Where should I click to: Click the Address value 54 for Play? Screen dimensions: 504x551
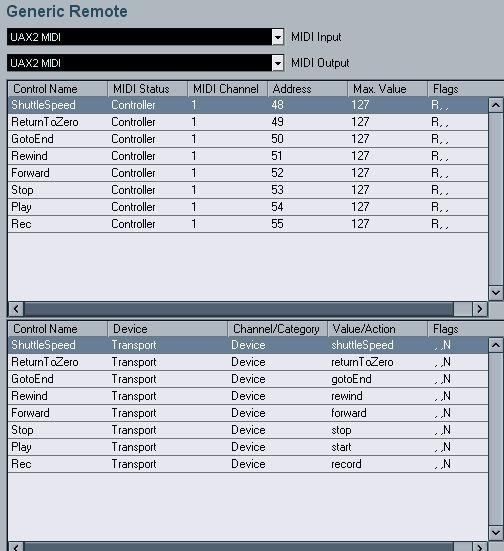coord(277,207)
